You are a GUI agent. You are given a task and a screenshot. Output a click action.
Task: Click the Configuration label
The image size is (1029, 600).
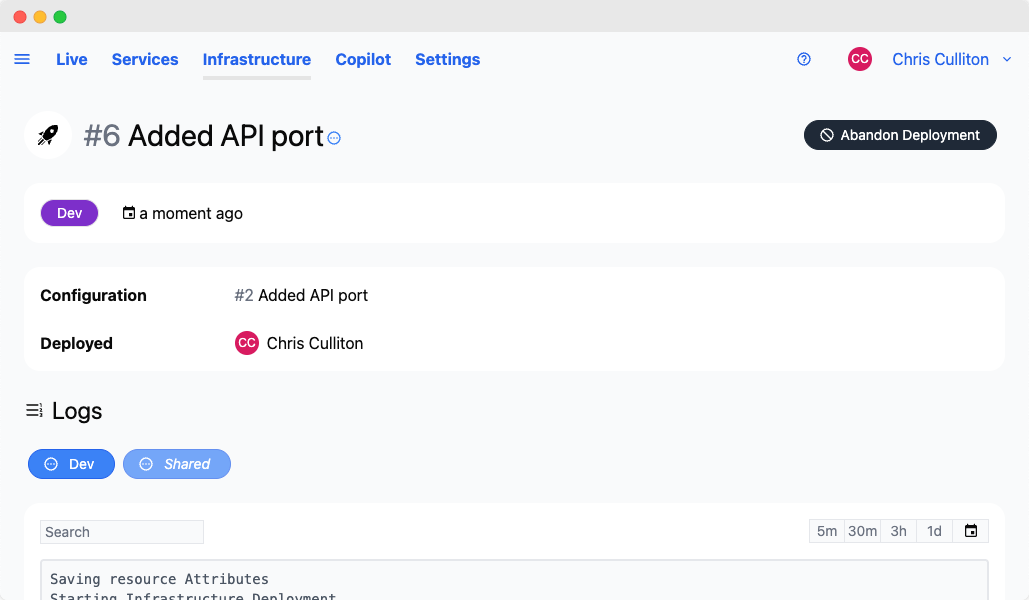(x=93, y=295)
